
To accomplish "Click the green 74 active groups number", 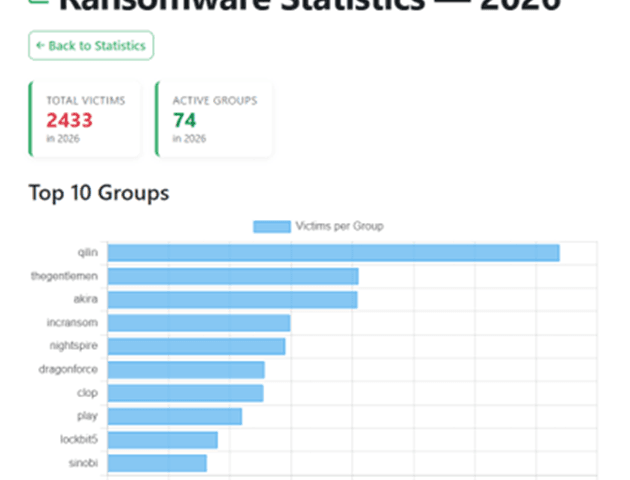I will 186,120.
